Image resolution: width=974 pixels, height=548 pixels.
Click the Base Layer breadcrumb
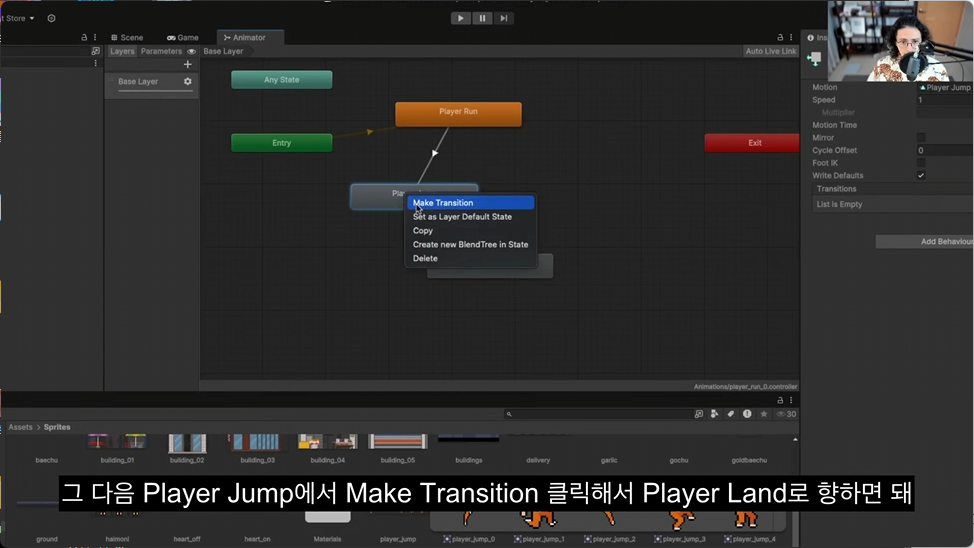click(x=223, y=51)
